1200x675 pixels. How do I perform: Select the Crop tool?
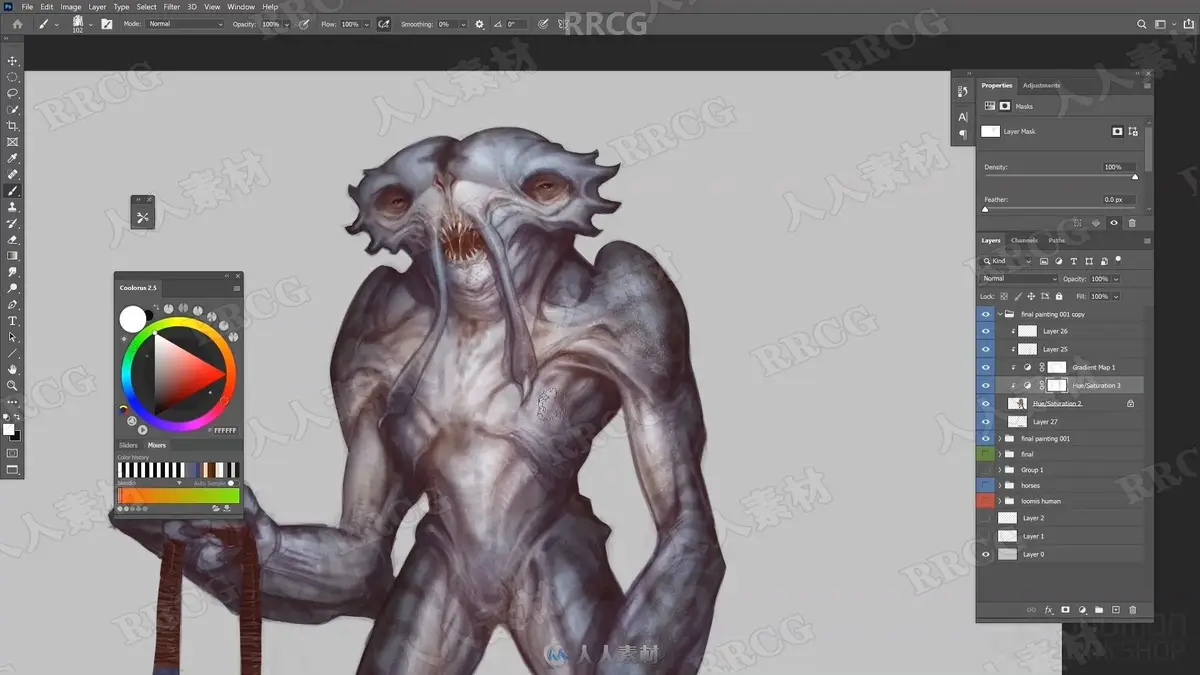click(x=13, y=126)
